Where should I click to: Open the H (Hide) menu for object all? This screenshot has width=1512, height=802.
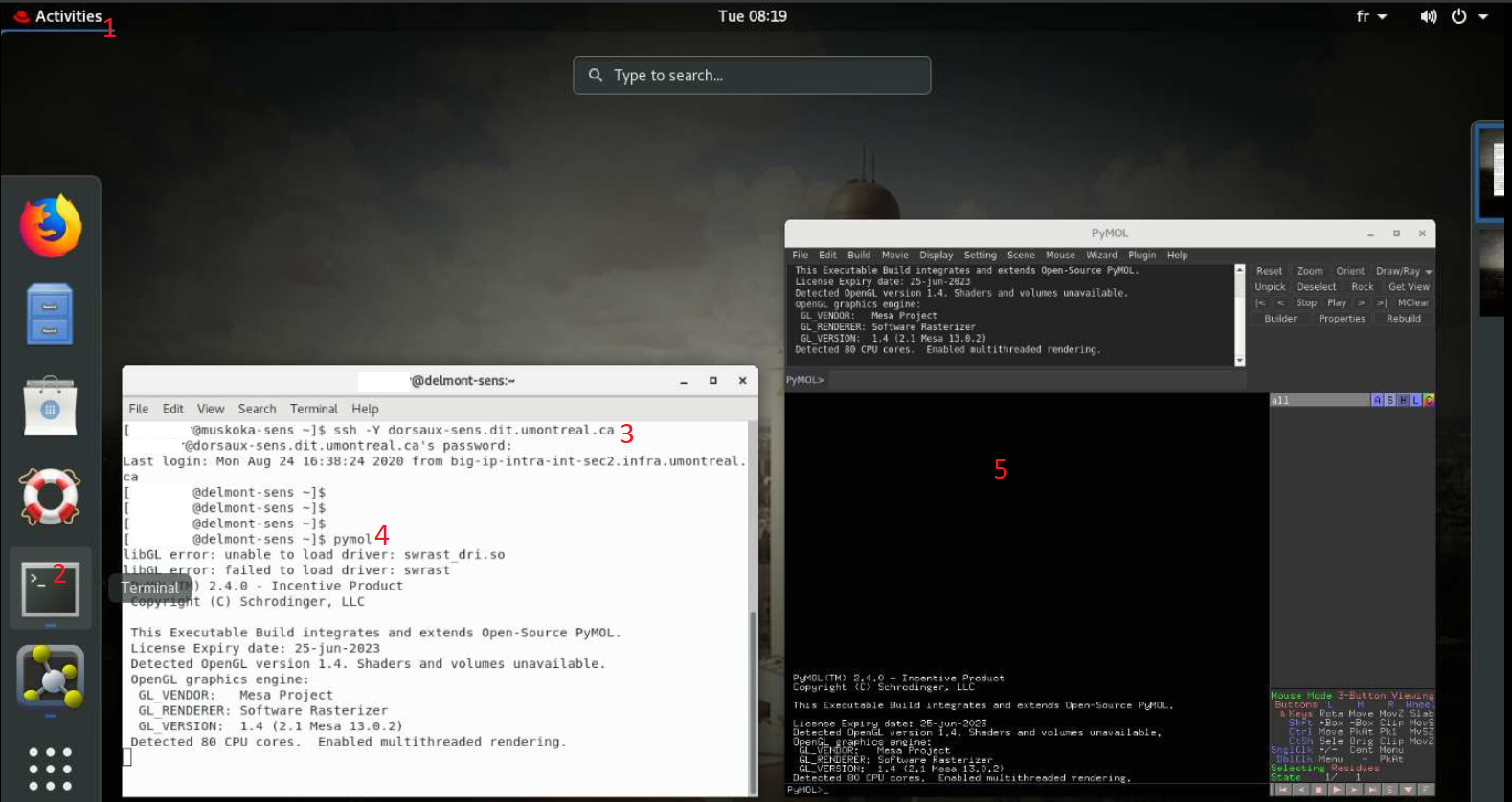pos(1403,400)
